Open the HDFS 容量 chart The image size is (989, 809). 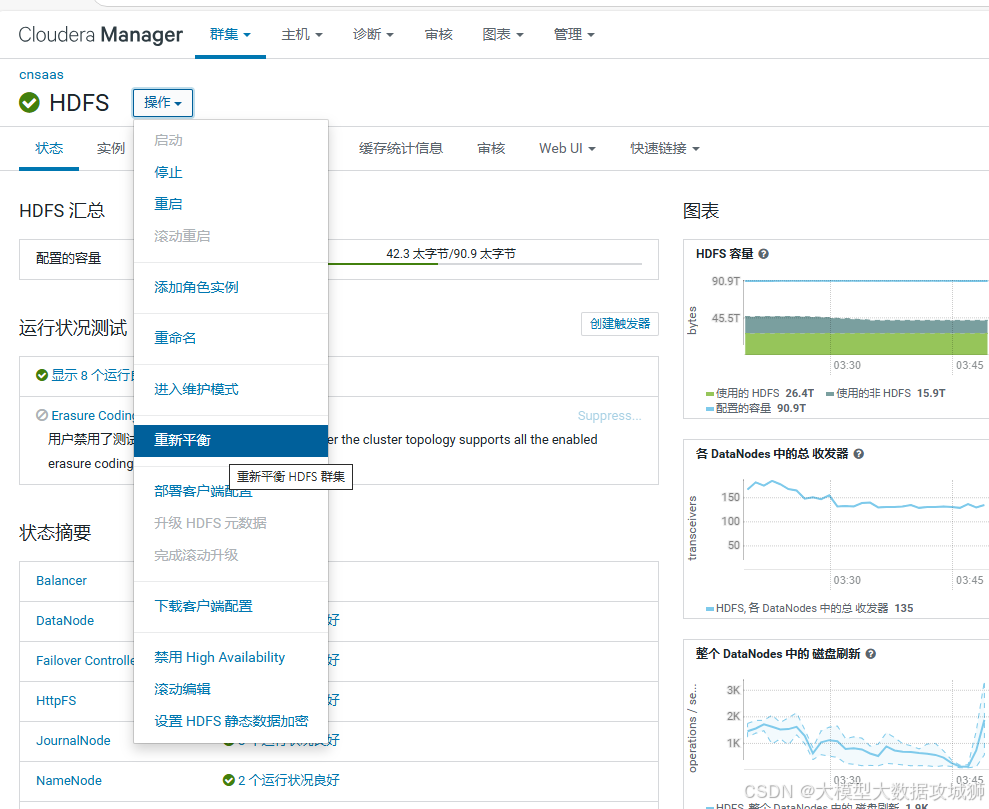[866, 318]
